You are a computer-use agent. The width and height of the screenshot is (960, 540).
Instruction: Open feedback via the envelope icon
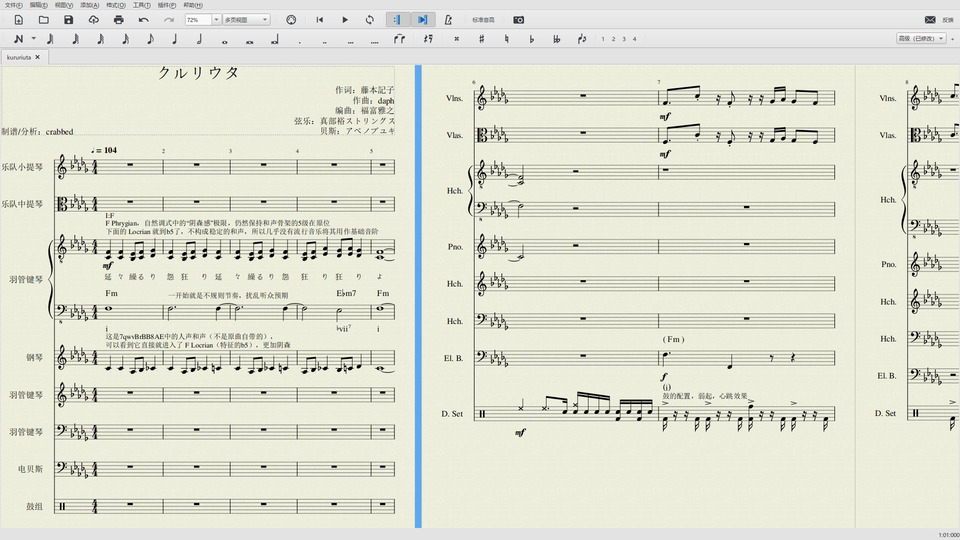click(930, 20)
